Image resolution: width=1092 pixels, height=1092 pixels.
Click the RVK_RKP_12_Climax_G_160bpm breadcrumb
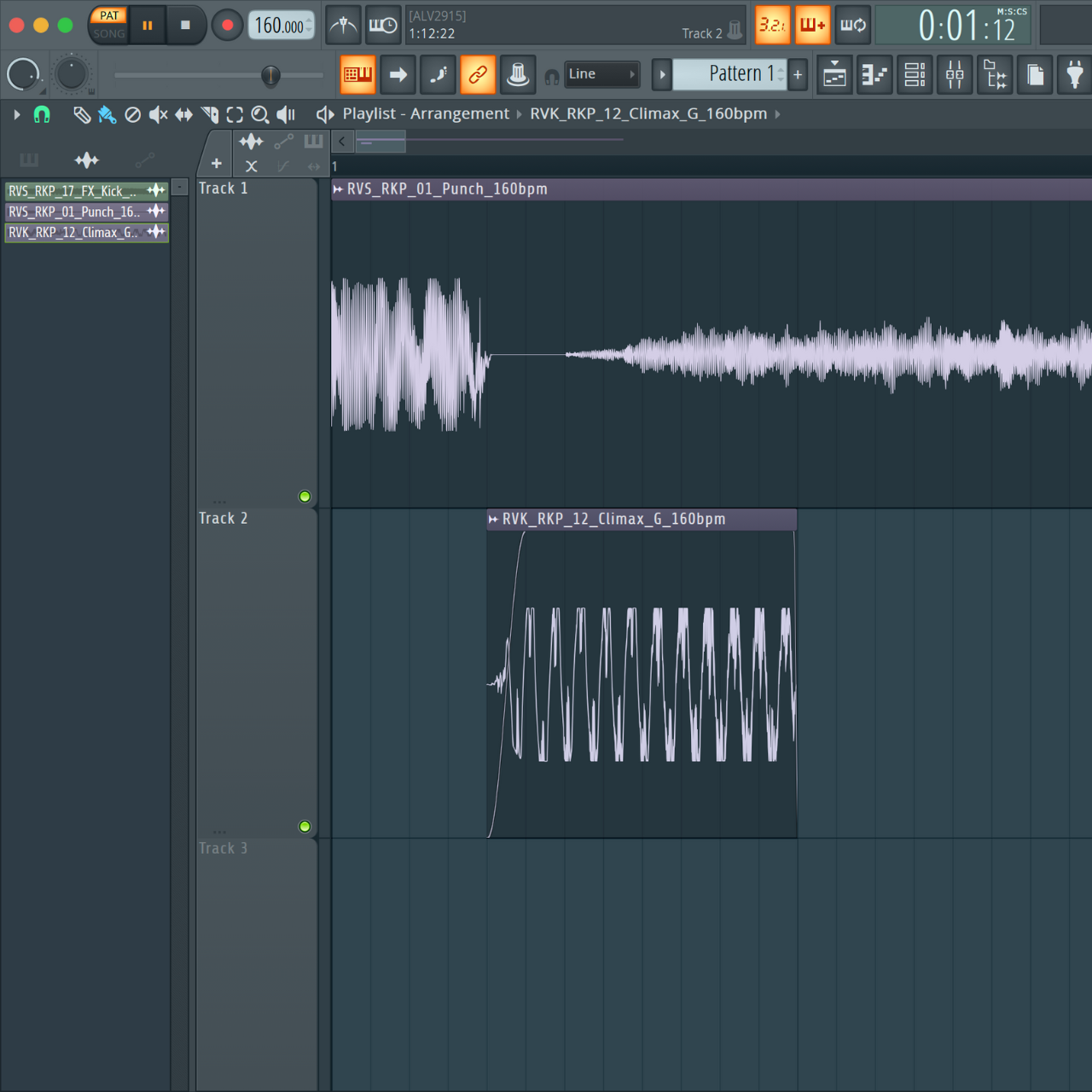click(648, 113)
